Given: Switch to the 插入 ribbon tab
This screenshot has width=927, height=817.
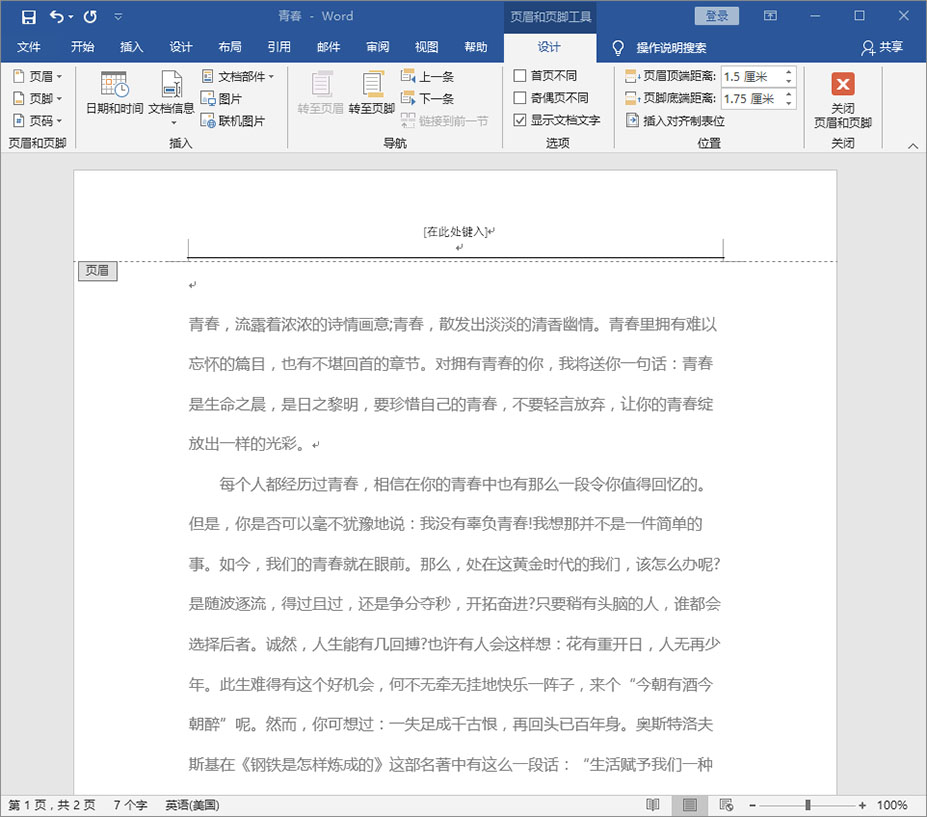Looking at the screenshot, I should 131,47.
